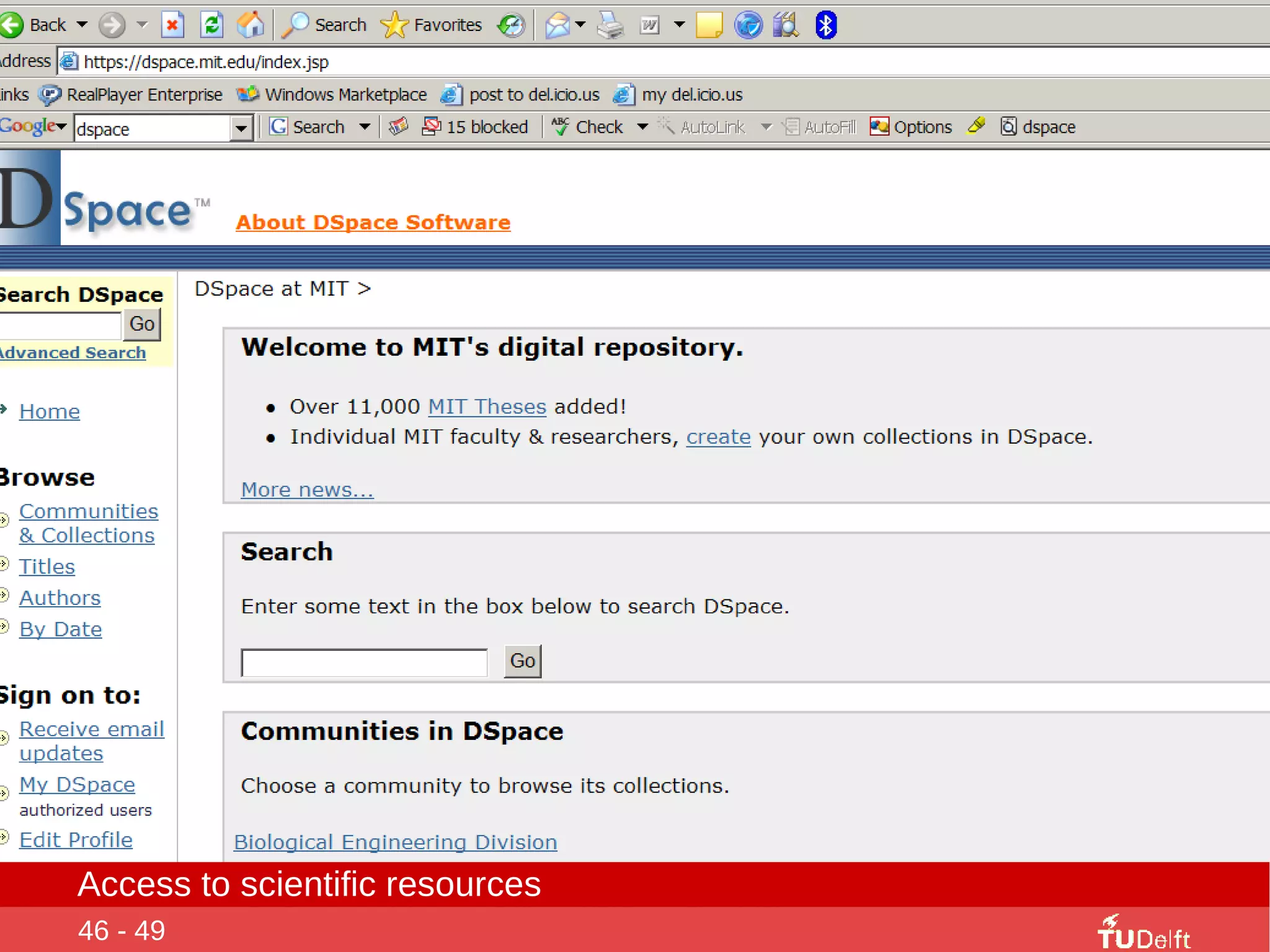The image size is (1270, 952).
Task: Browse by Authors
Action: click(60, 597)
